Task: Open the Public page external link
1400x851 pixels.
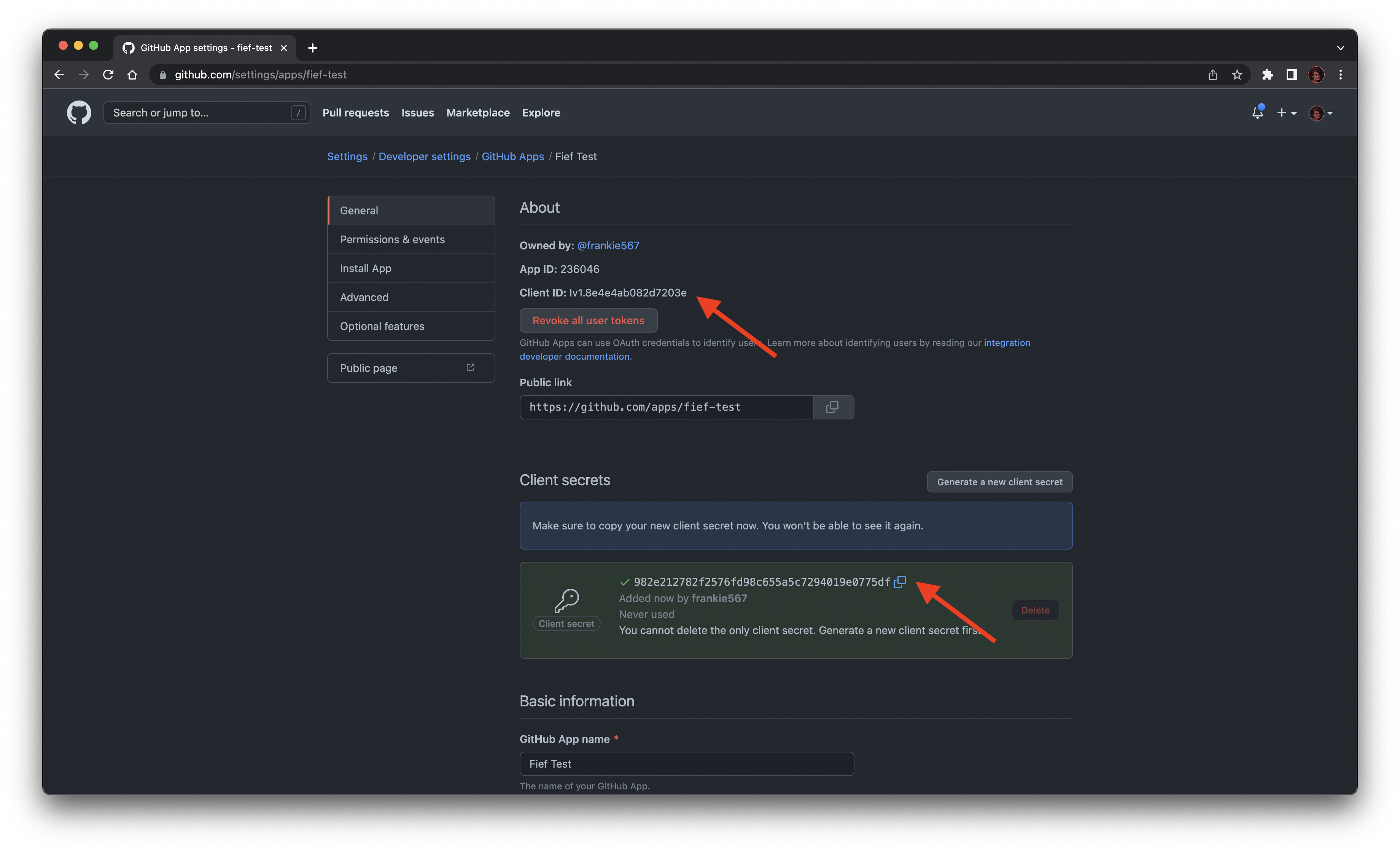Action: [x=411, y=368]
